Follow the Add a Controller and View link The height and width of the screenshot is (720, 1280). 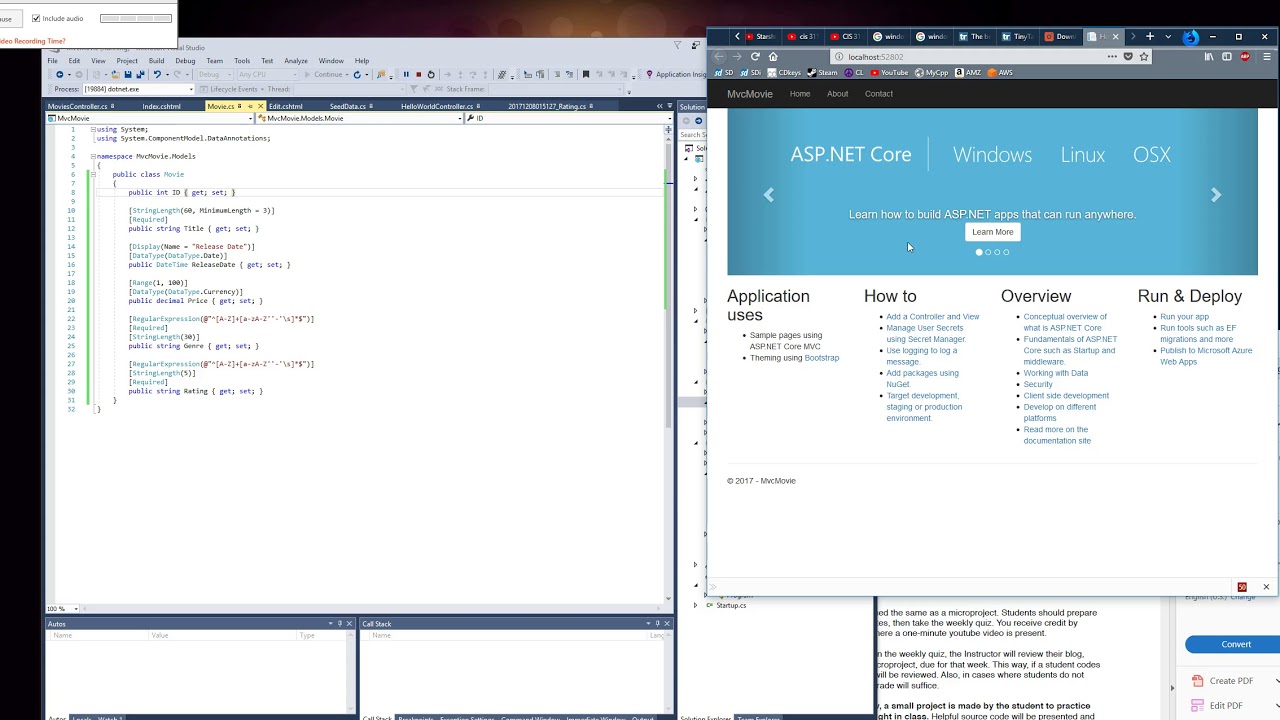(933, 317)
